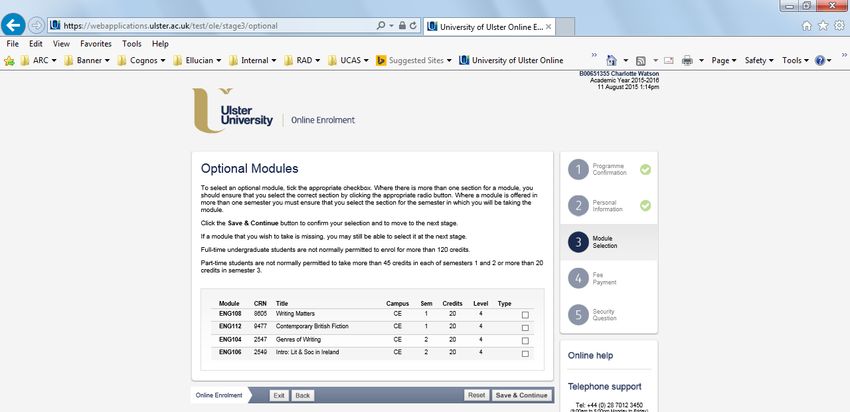850x412 pixels.
Task: Refresh the page with reload icon
Action: (x=413, y=25)
